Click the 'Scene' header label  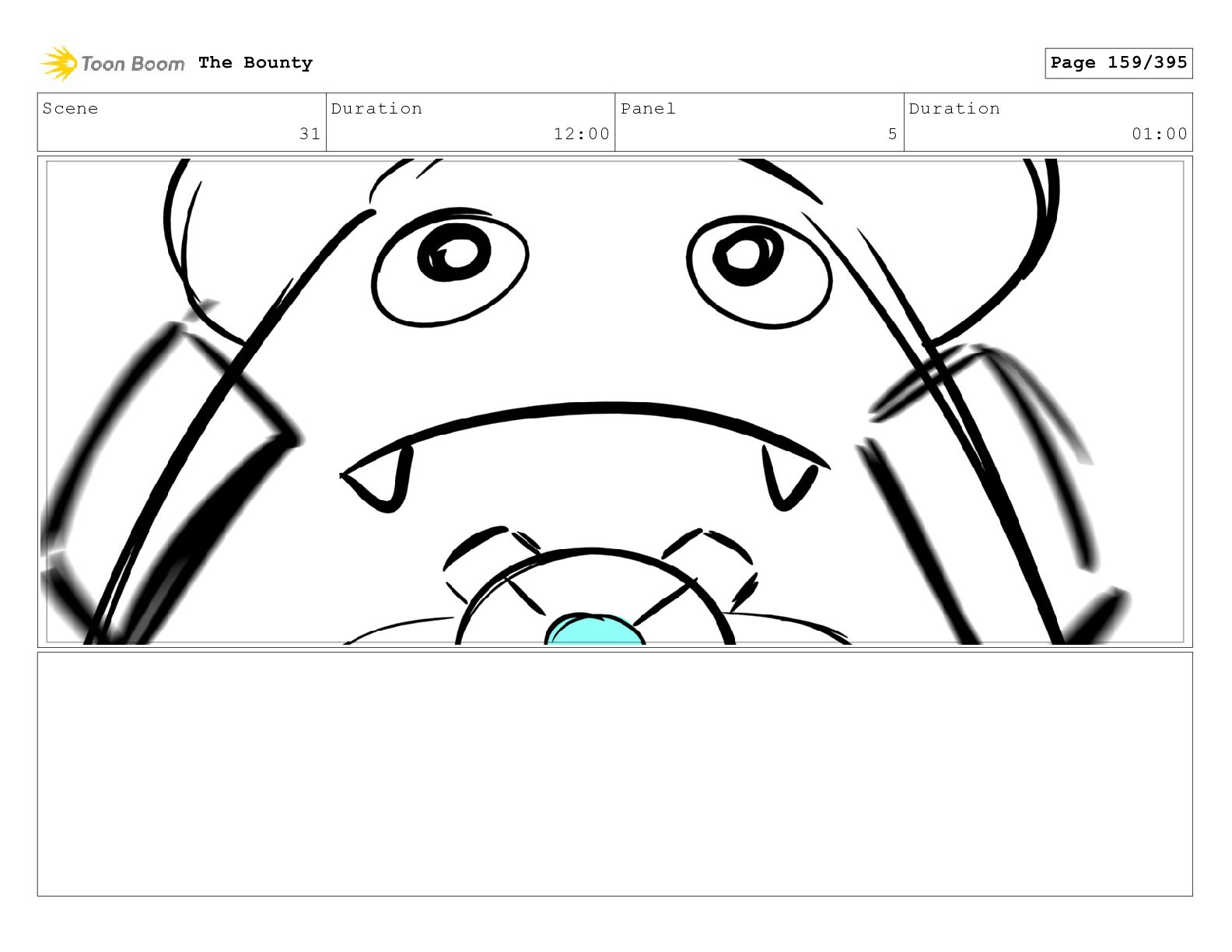(70, 109)
